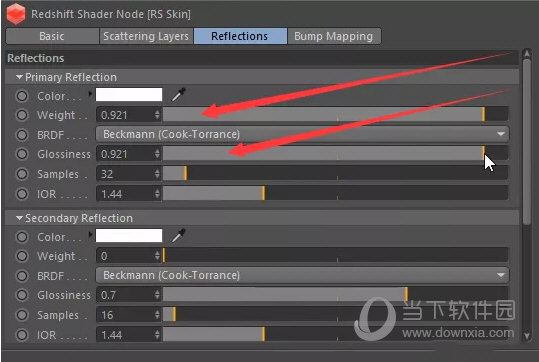This screenshot has width=539, height=362.
Task: Click Secondary Samples value stepper arrows
Action: coord(157,315)
